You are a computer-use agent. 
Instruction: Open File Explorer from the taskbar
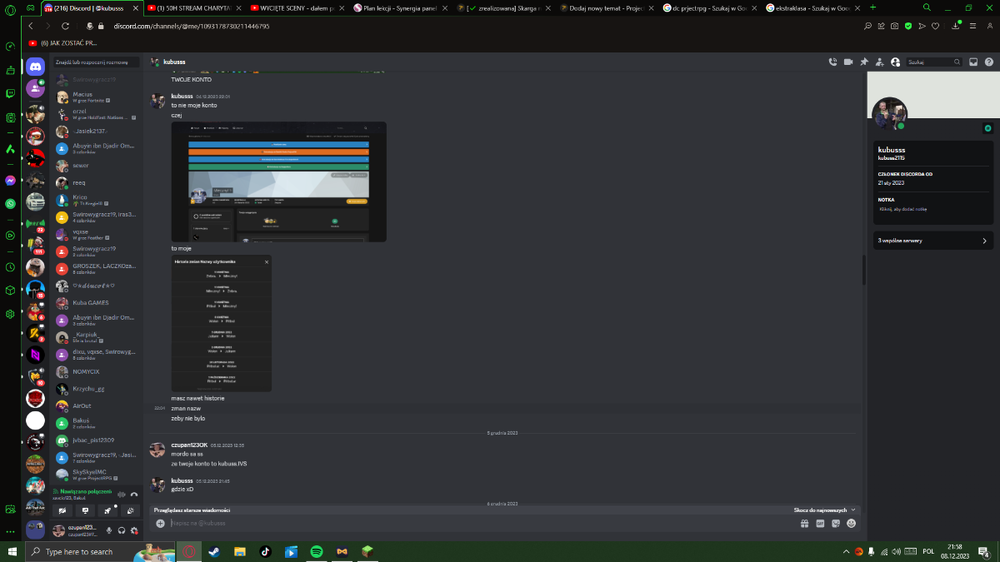[x=240, y=551]
